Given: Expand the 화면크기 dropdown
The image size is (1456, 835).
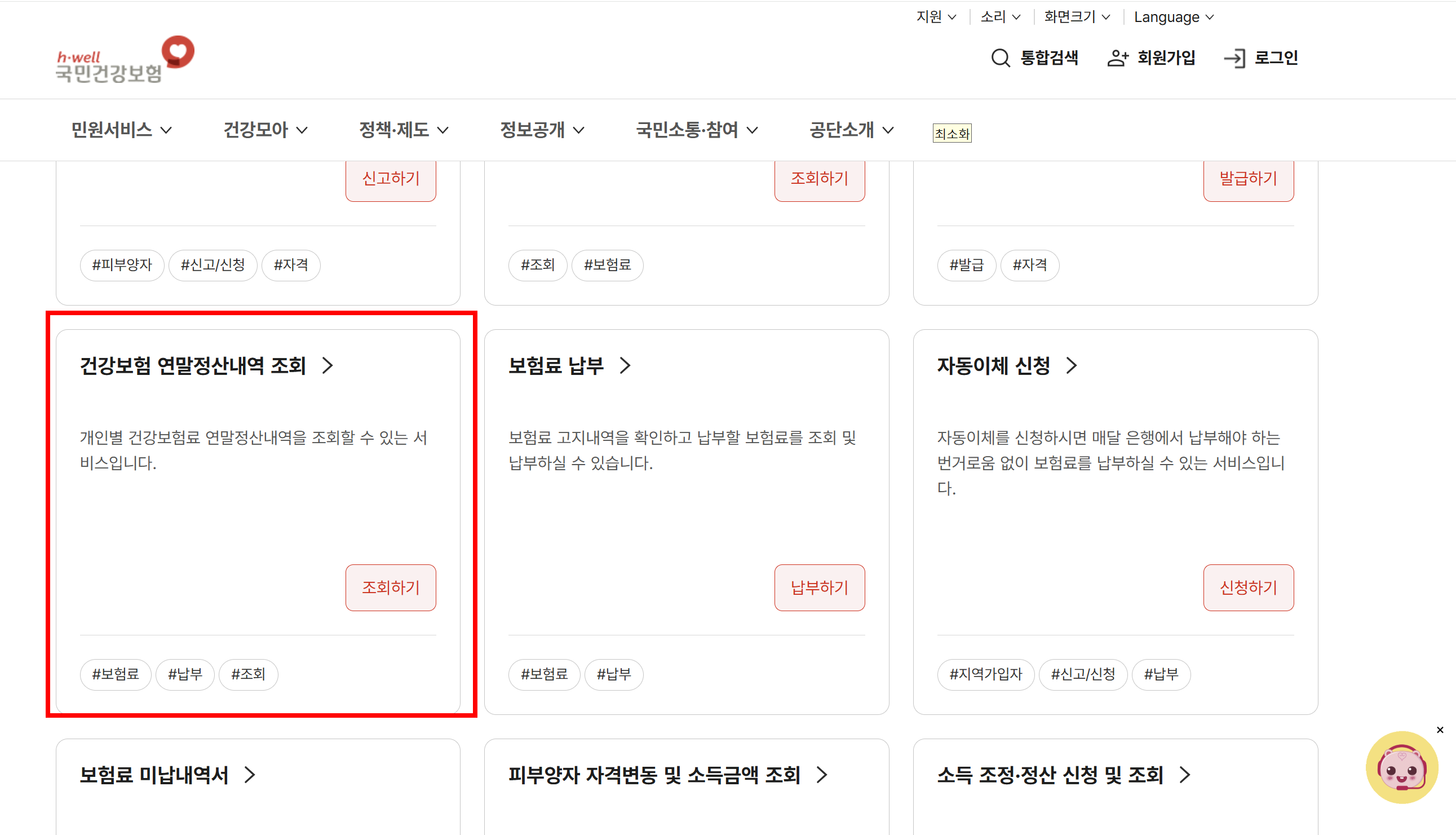Looking at the screenshot, I should [1077, 17].
